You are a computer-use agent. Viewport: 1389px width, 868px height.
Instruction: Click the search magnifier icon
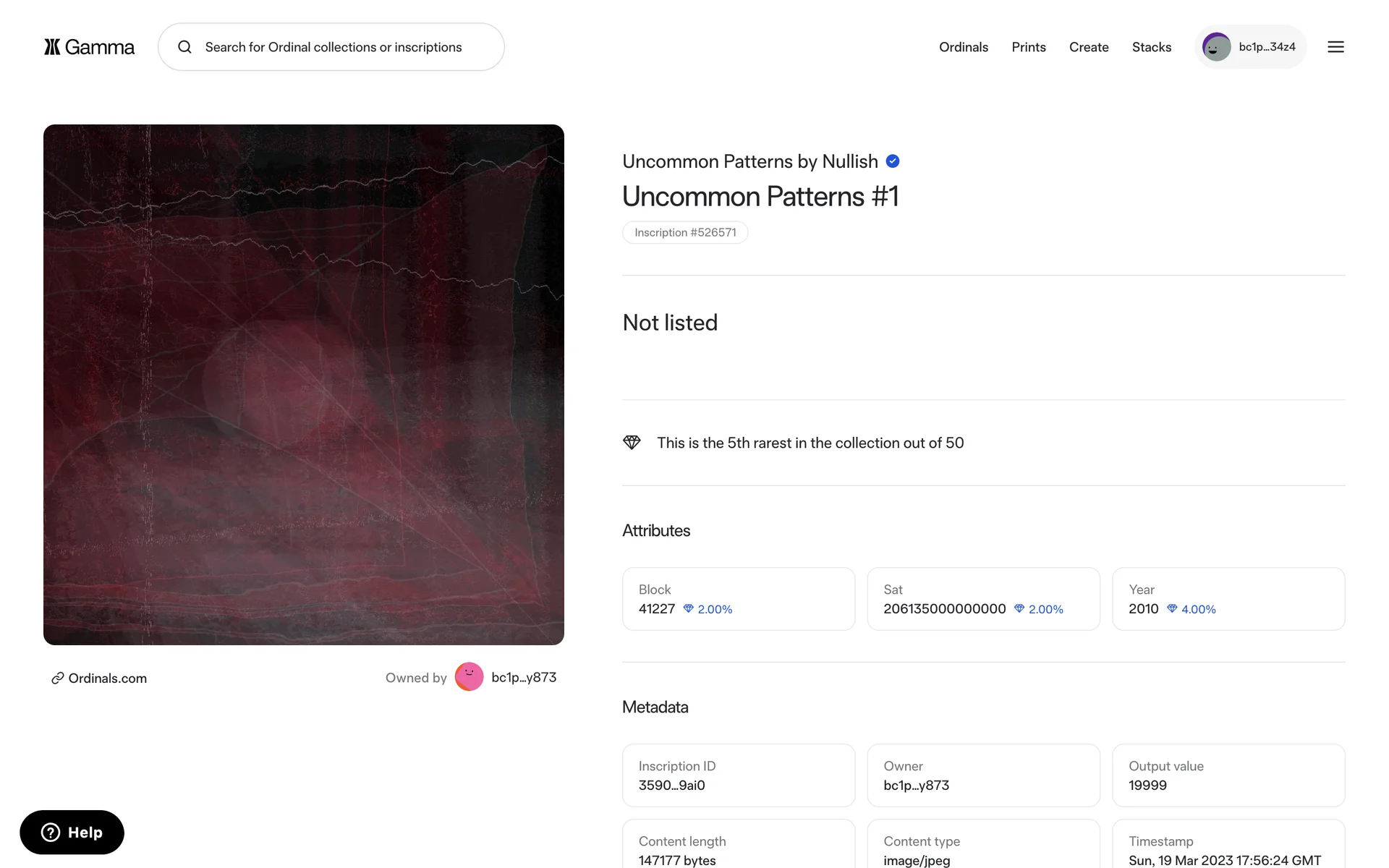pos(185,47)
